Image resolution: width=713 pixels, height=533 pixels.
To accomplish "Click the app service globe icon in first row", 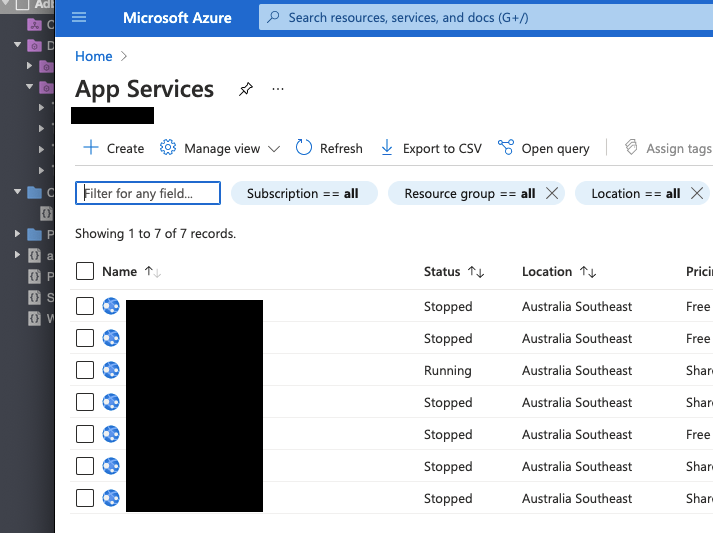I will 111,306.
